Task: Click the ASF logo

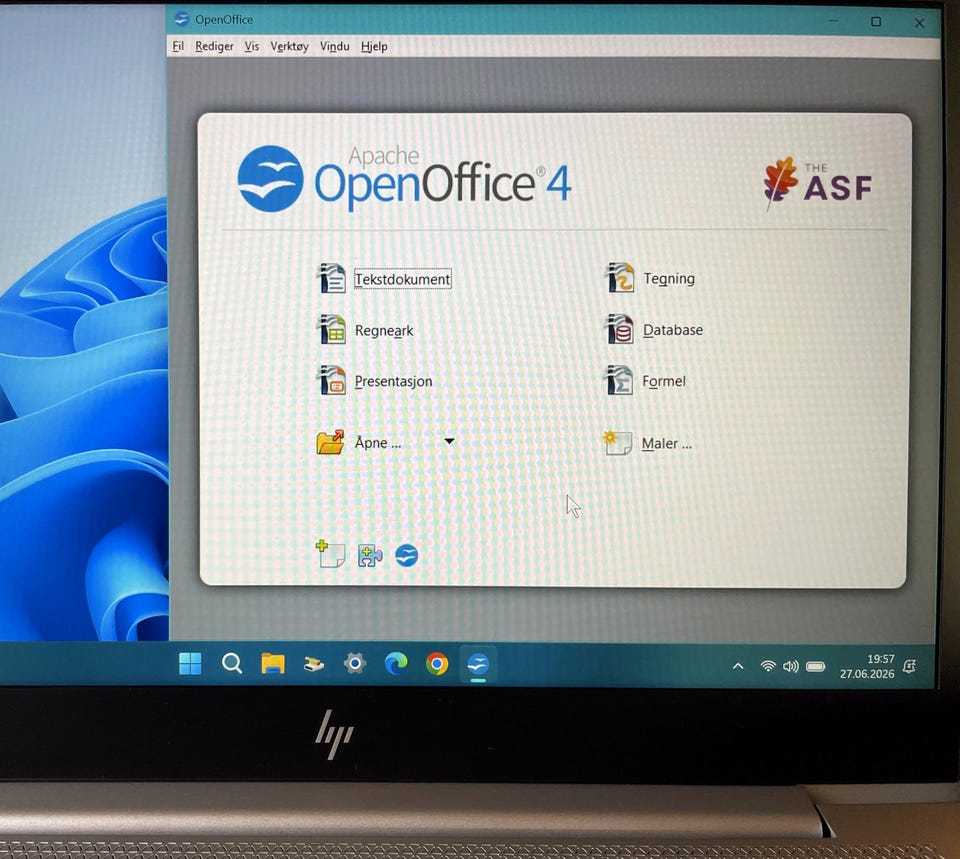Action: click(819, 183)
